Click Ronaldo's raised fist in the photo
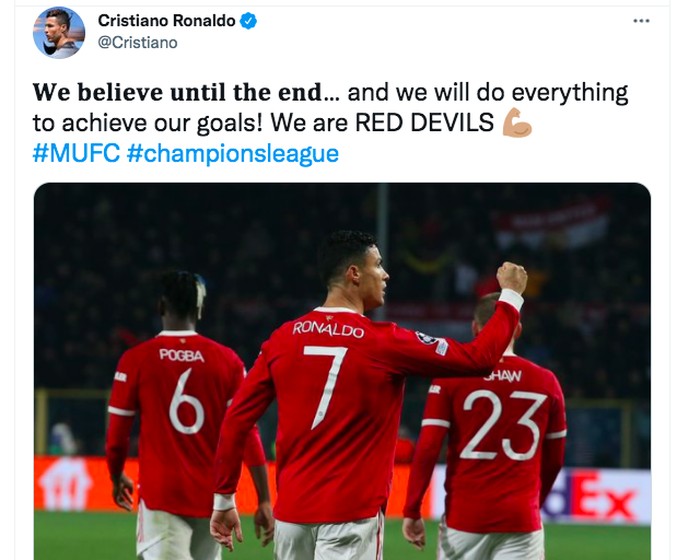Viewport: 700px width, 560px height. [x=512, y=277]
